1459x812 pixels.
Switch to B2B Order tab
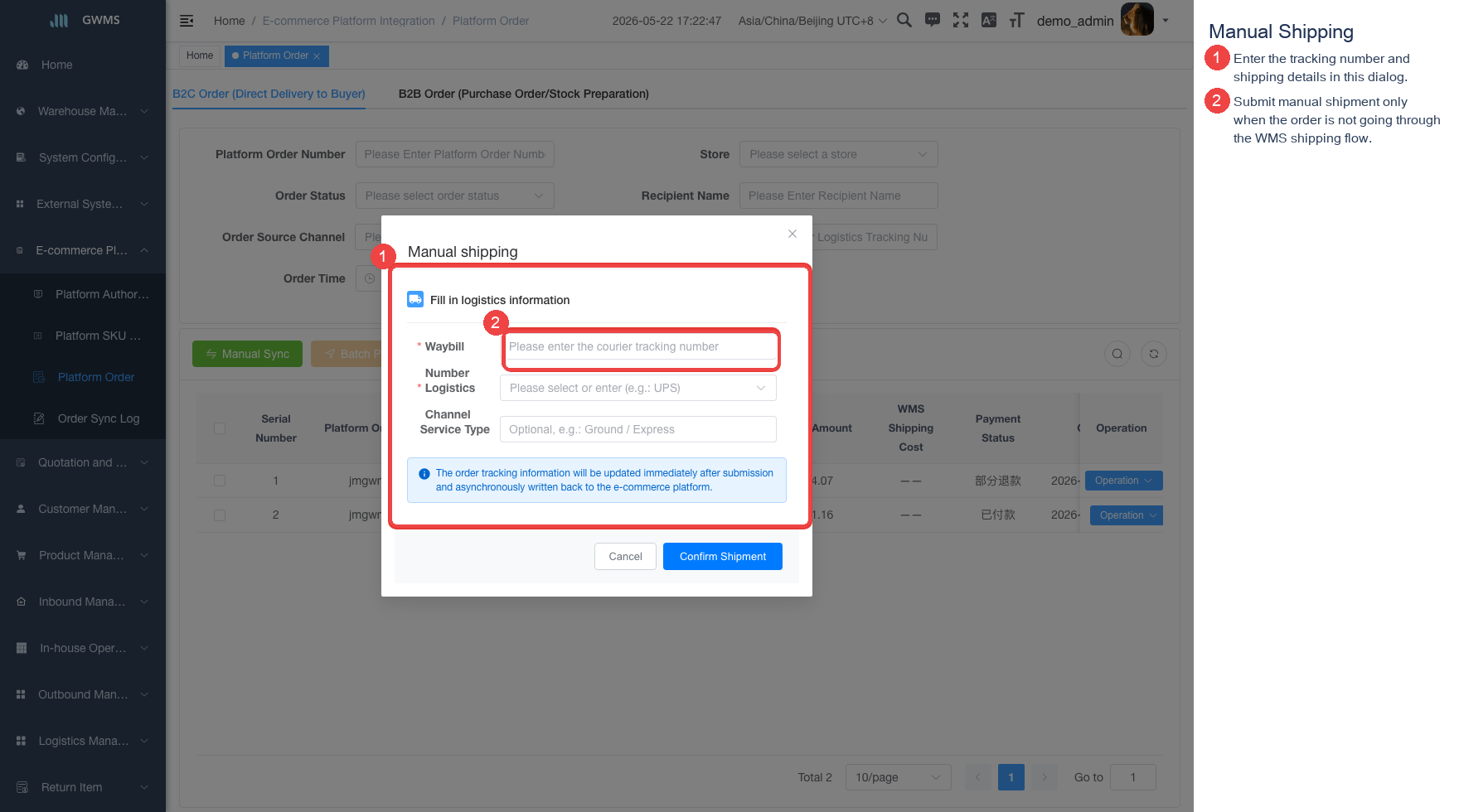click(523, 94)
